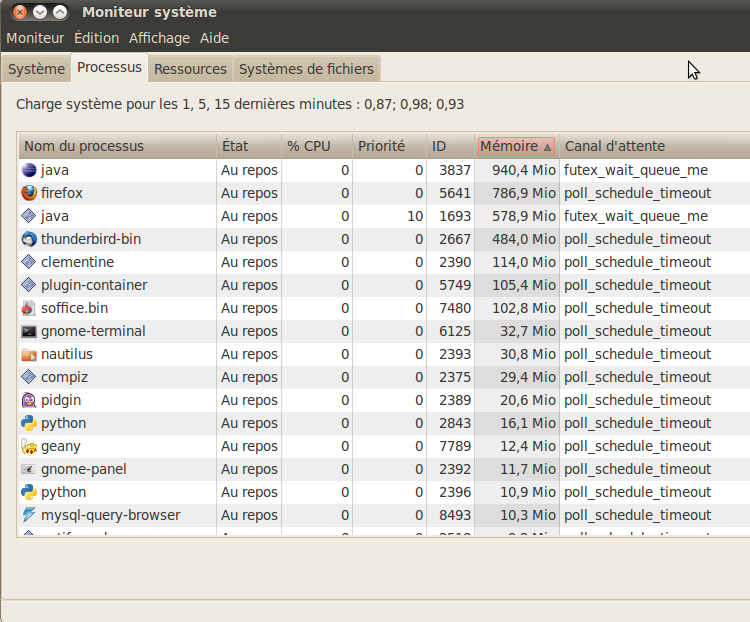The image size is (750, 622).
Task: Click the 32,7 Mio memory value
Action: (528, 331)
